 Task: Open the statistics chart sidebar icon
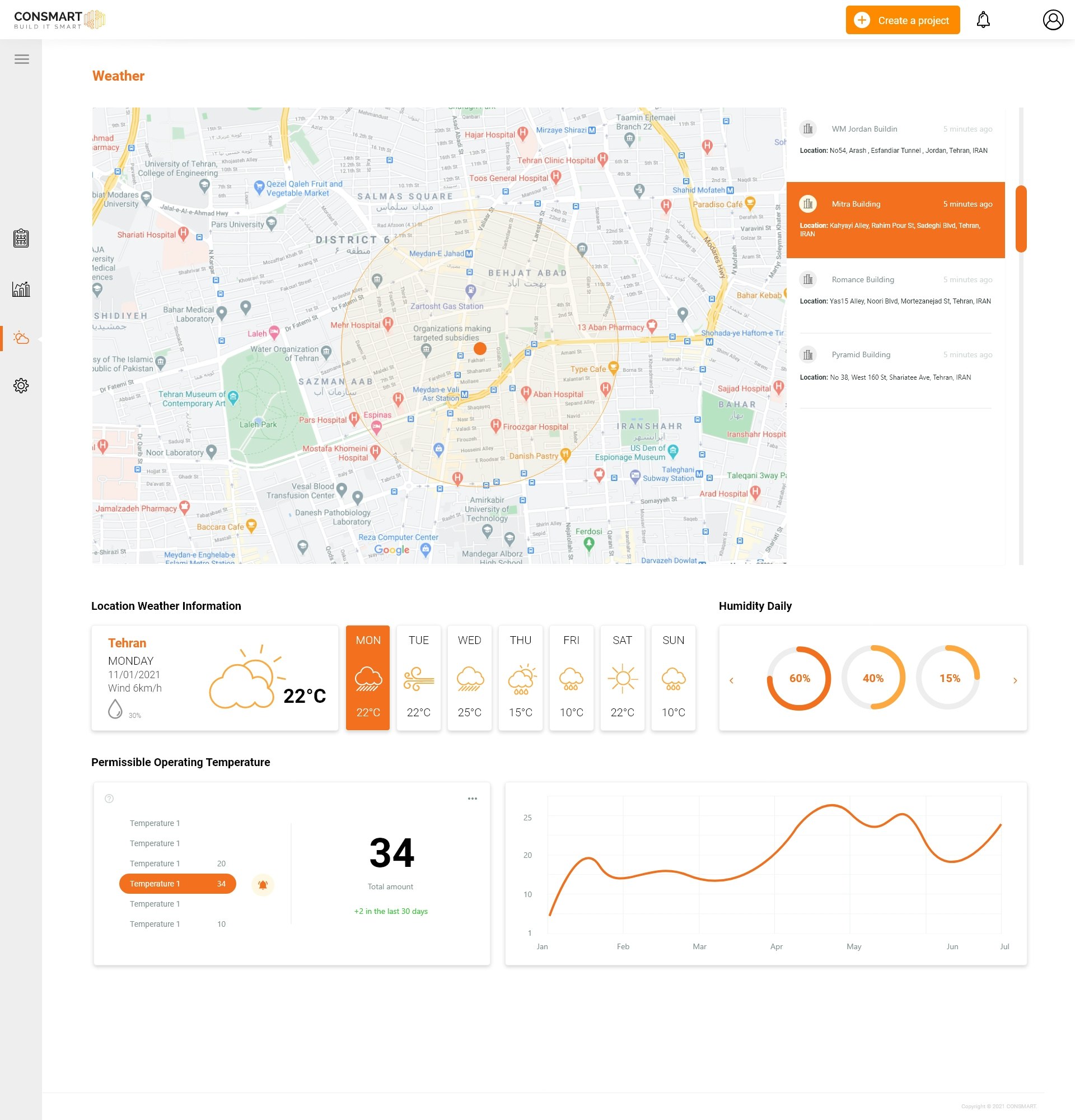(x=21, y=289)
